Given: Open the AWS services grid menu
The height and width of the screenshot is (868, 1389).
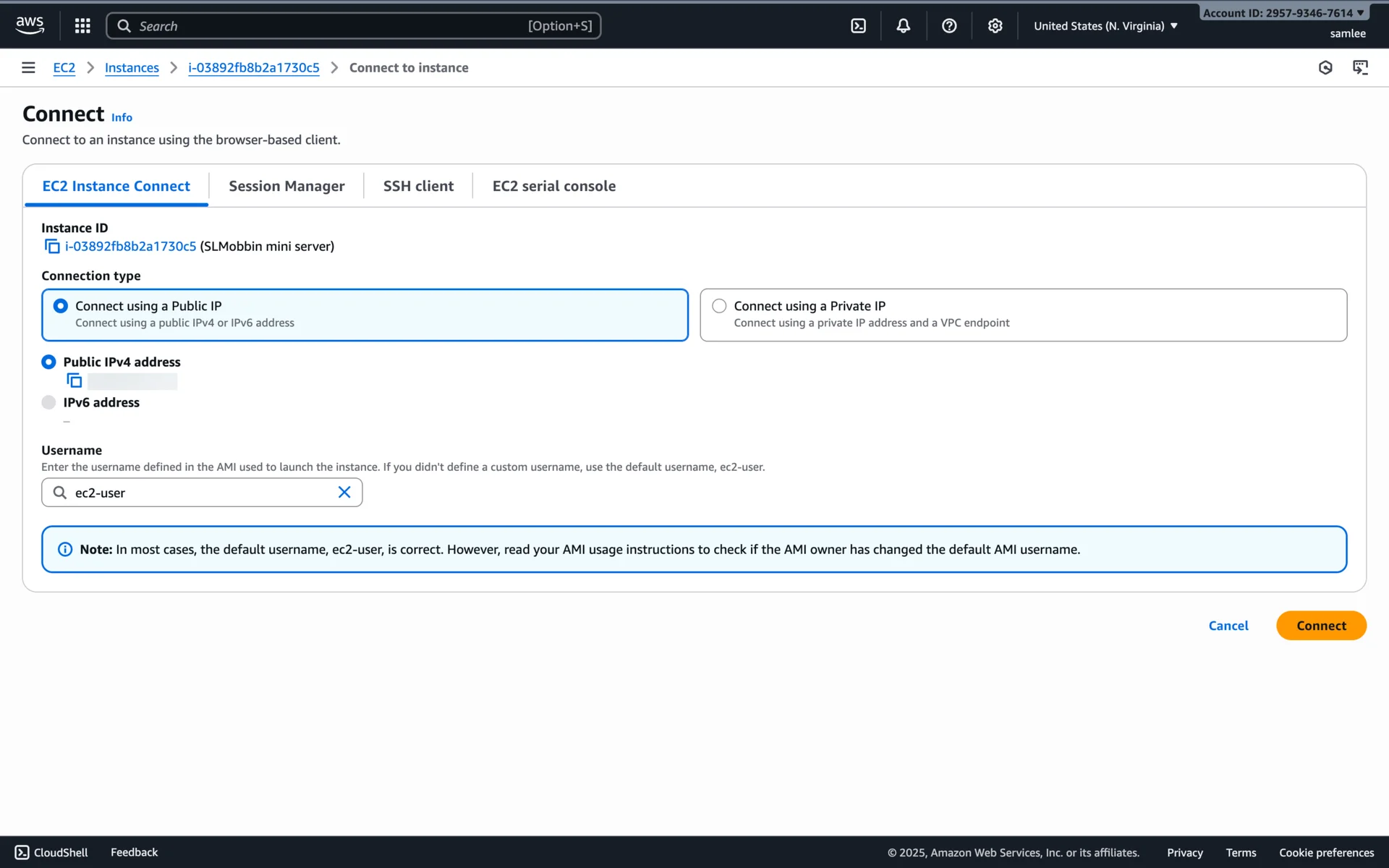Looking at the screenshot, I should (x=82, y=26).
